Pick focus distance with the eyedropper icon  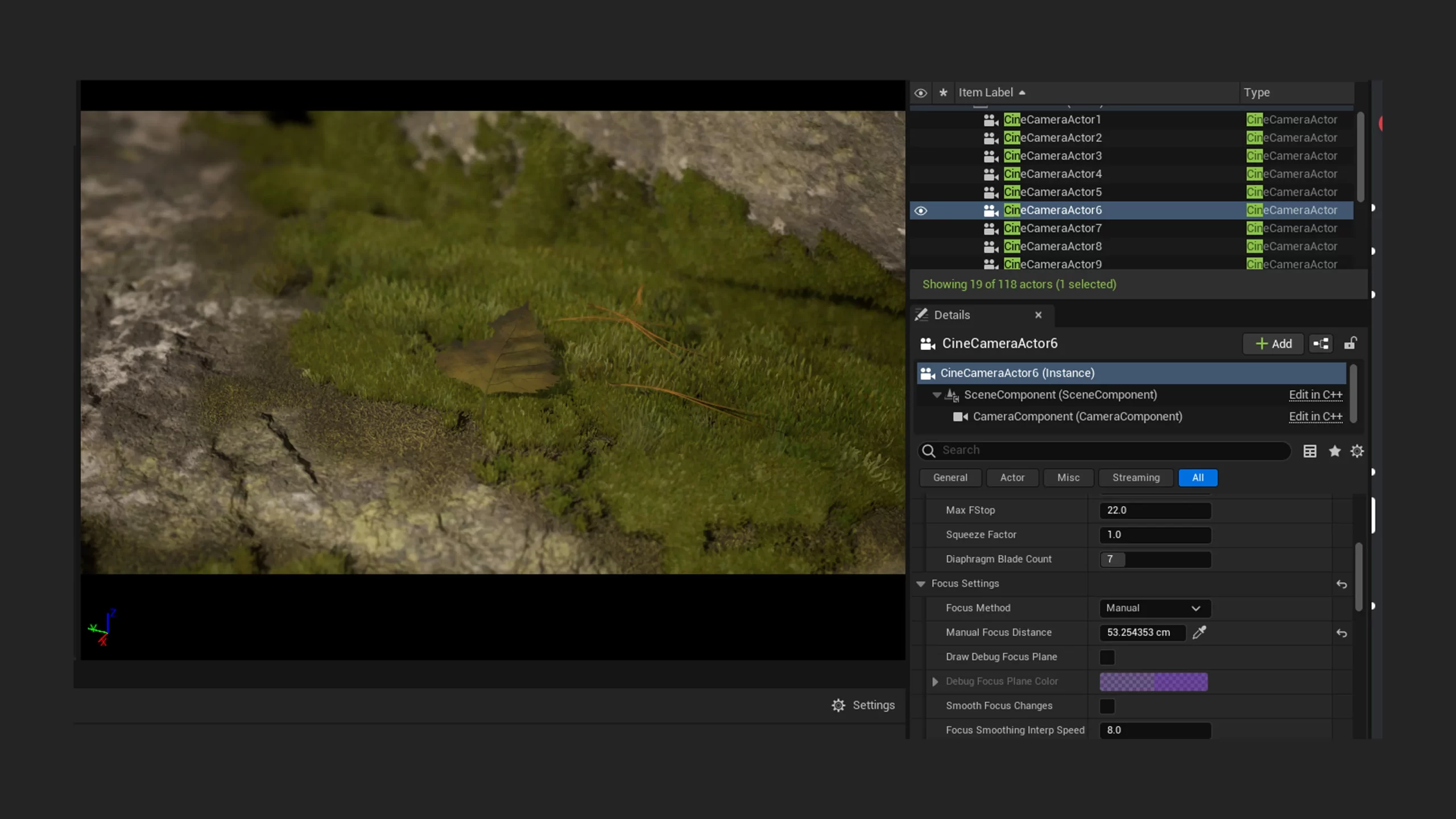pyautogui.click(x=1199, y=632)
